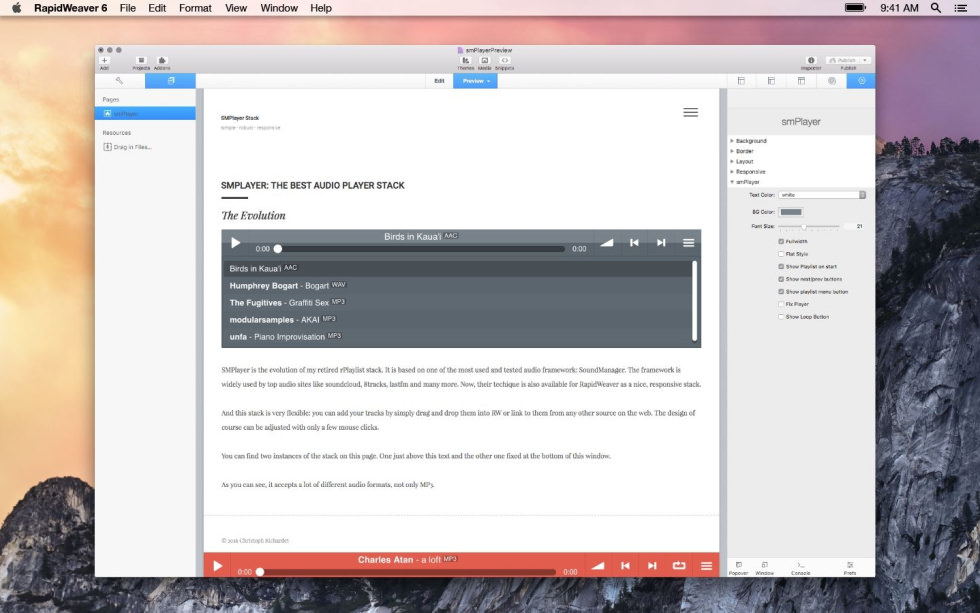Open the File menu
Viewport: 980px width, 613px height.
(128, 8)
